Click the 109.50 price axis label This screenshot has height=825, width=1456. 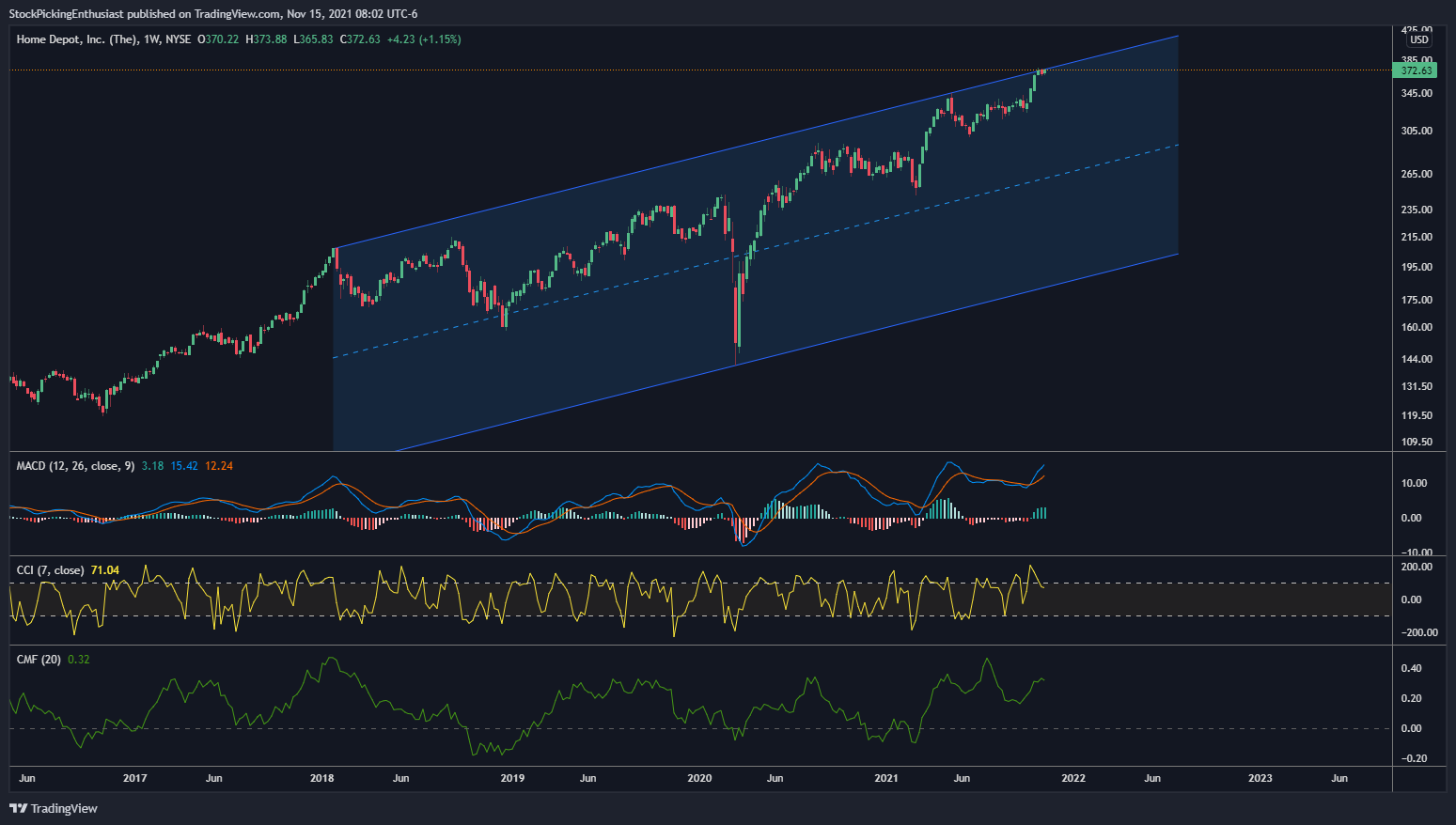pos(1417,443)
